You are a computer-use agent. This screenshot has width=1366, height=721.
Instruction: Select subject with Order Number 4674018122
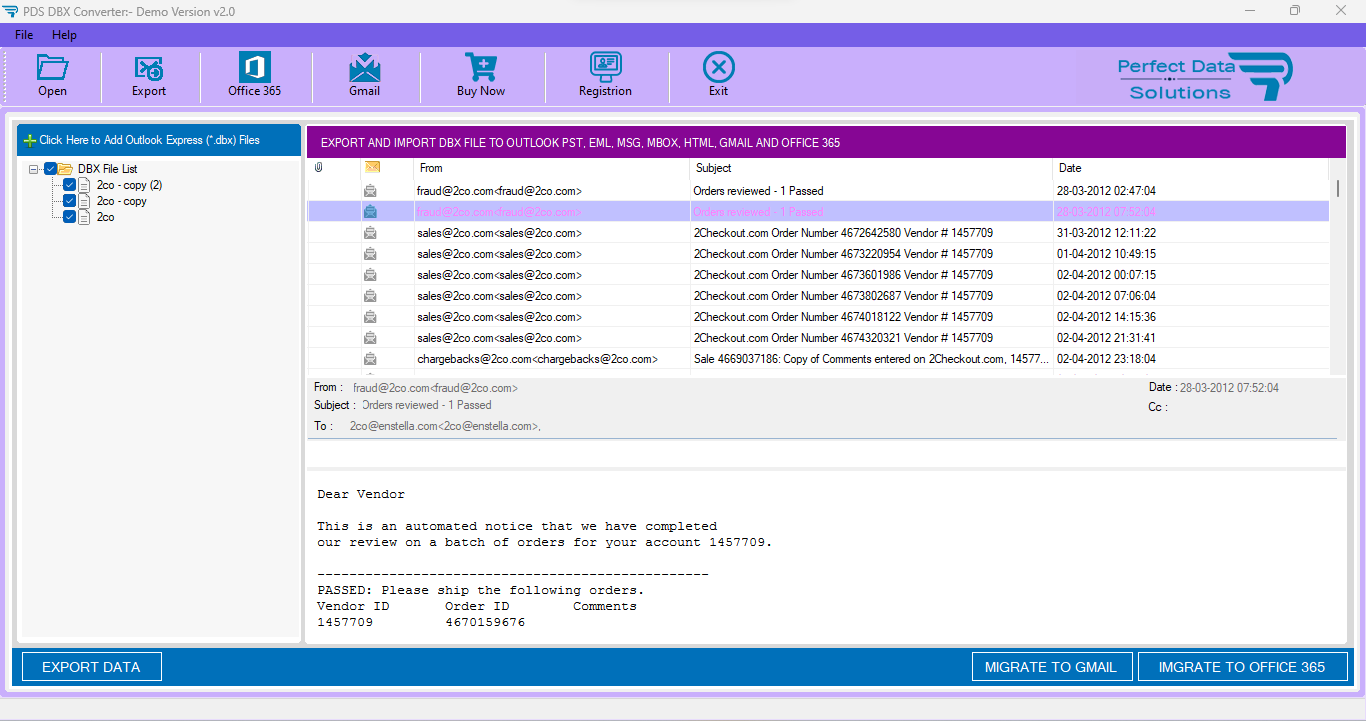[843, 317]
